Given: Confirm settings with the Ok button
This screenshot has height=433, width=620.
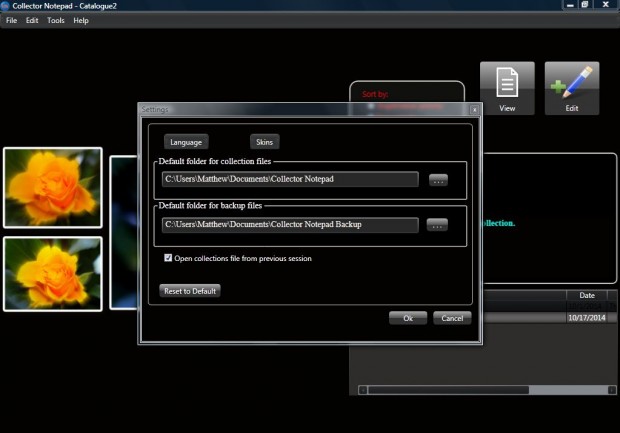Looking at the screenshot, I should [x=408, y=318].
